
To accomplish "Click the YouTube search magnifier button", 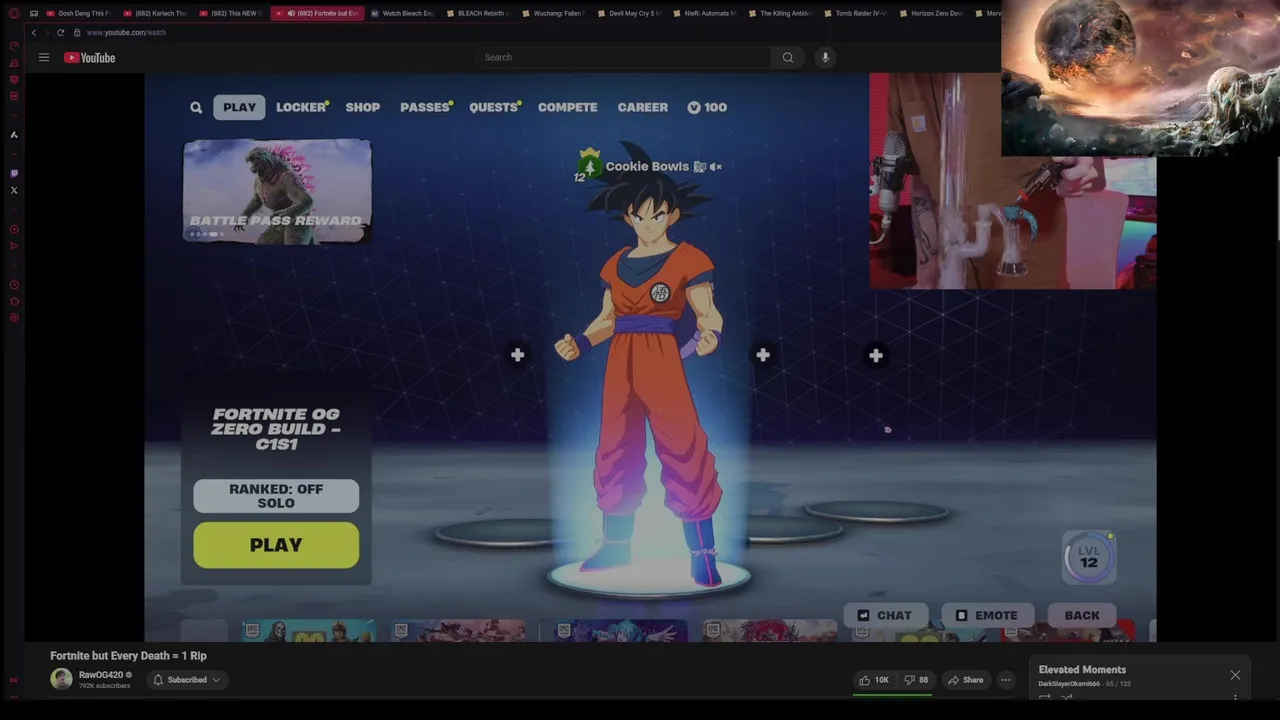I will pyautogui.click(x=788, y=57).
